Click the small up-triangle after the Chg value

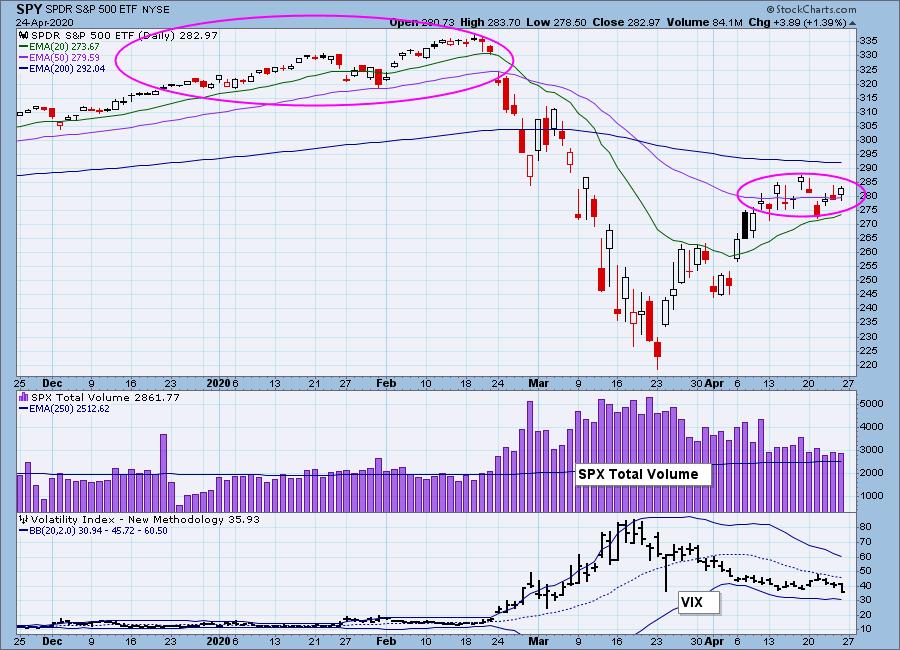[x=852, y=23]
